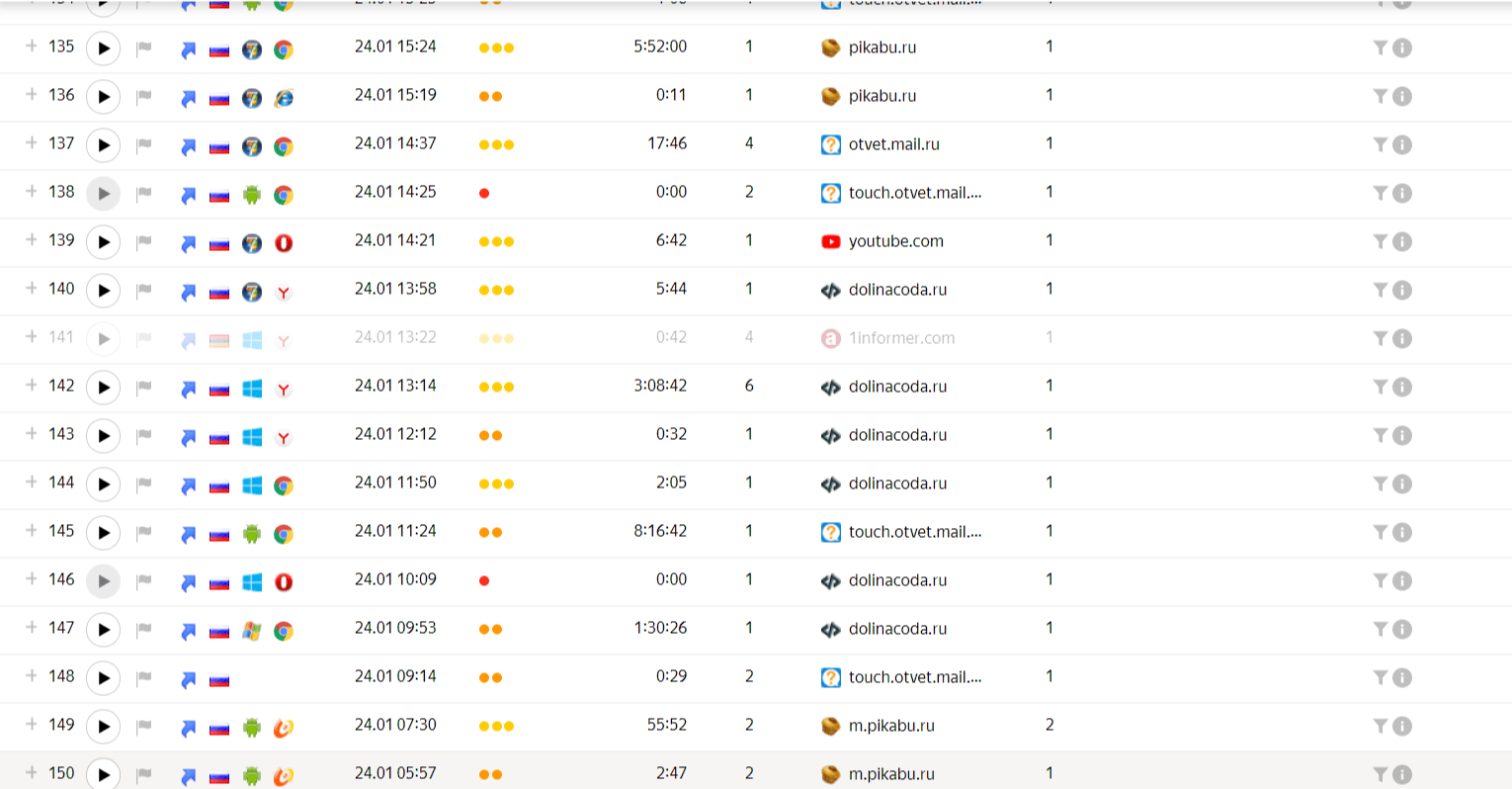Expand visit 147 details
The height and width of the screenshot is (789, 1512).
coord(32,628)
